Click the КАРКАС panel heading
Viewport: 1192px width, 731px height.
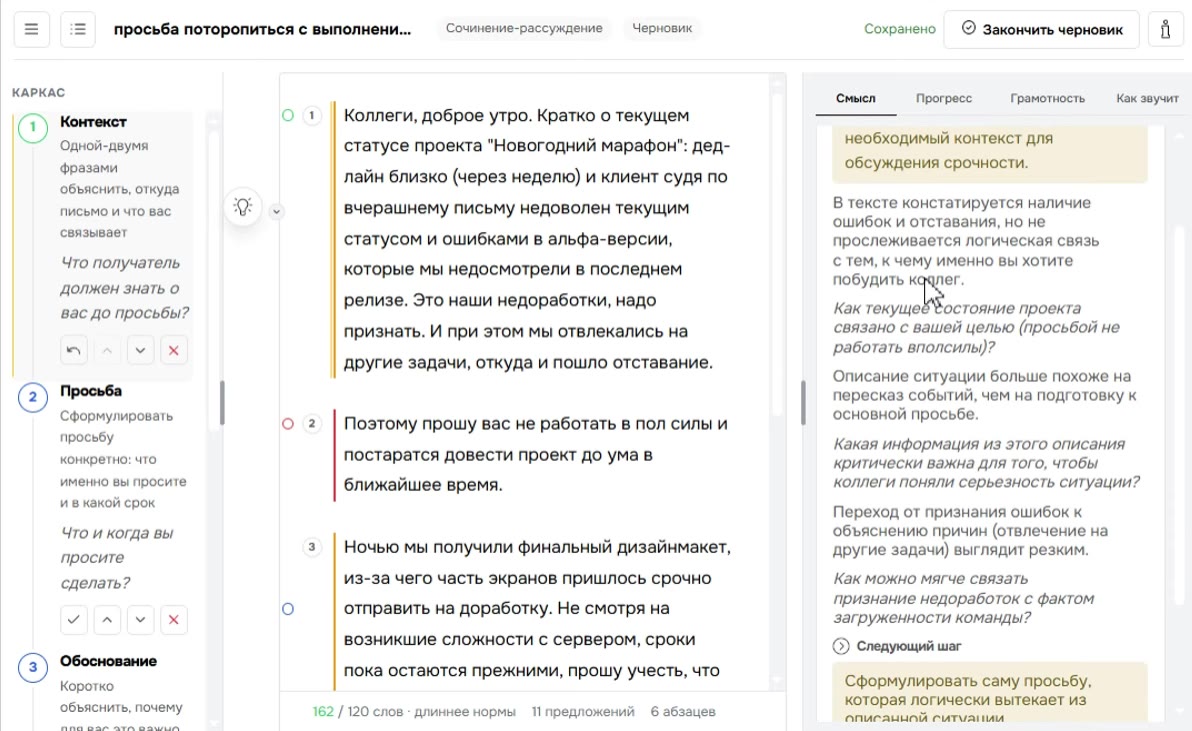(x=38, y=93)
